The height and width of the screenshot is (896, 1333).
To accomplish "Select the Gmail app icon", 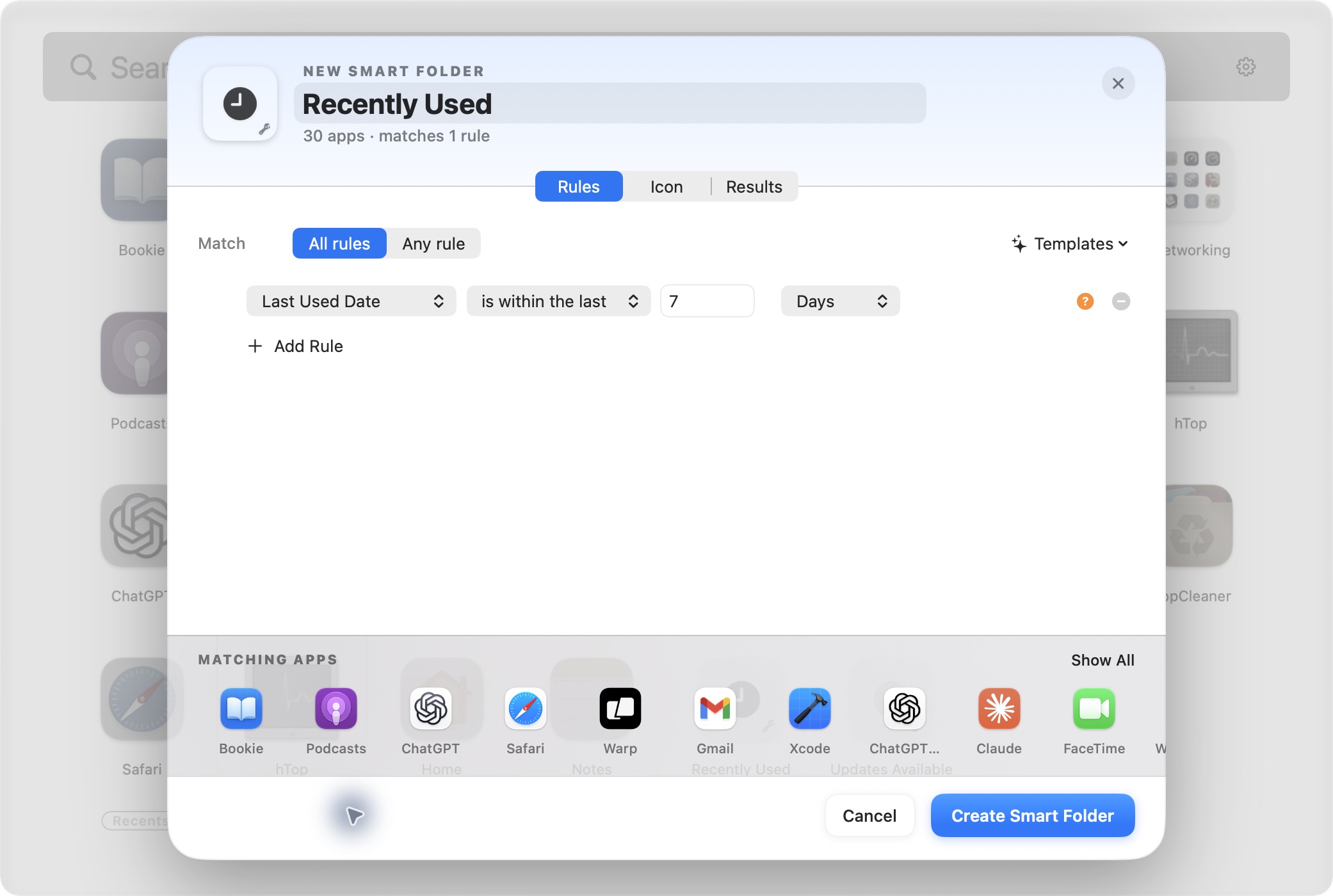I will pos(715,708).
